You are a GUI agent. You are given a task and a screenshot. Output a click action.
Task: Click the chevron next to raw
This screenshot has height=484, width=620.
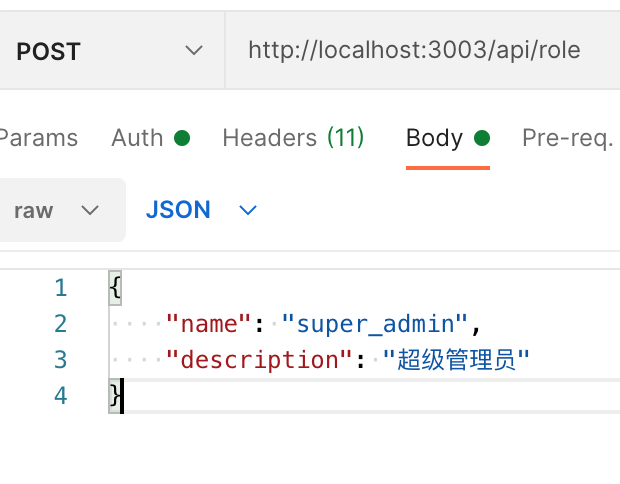pos(90,210)
